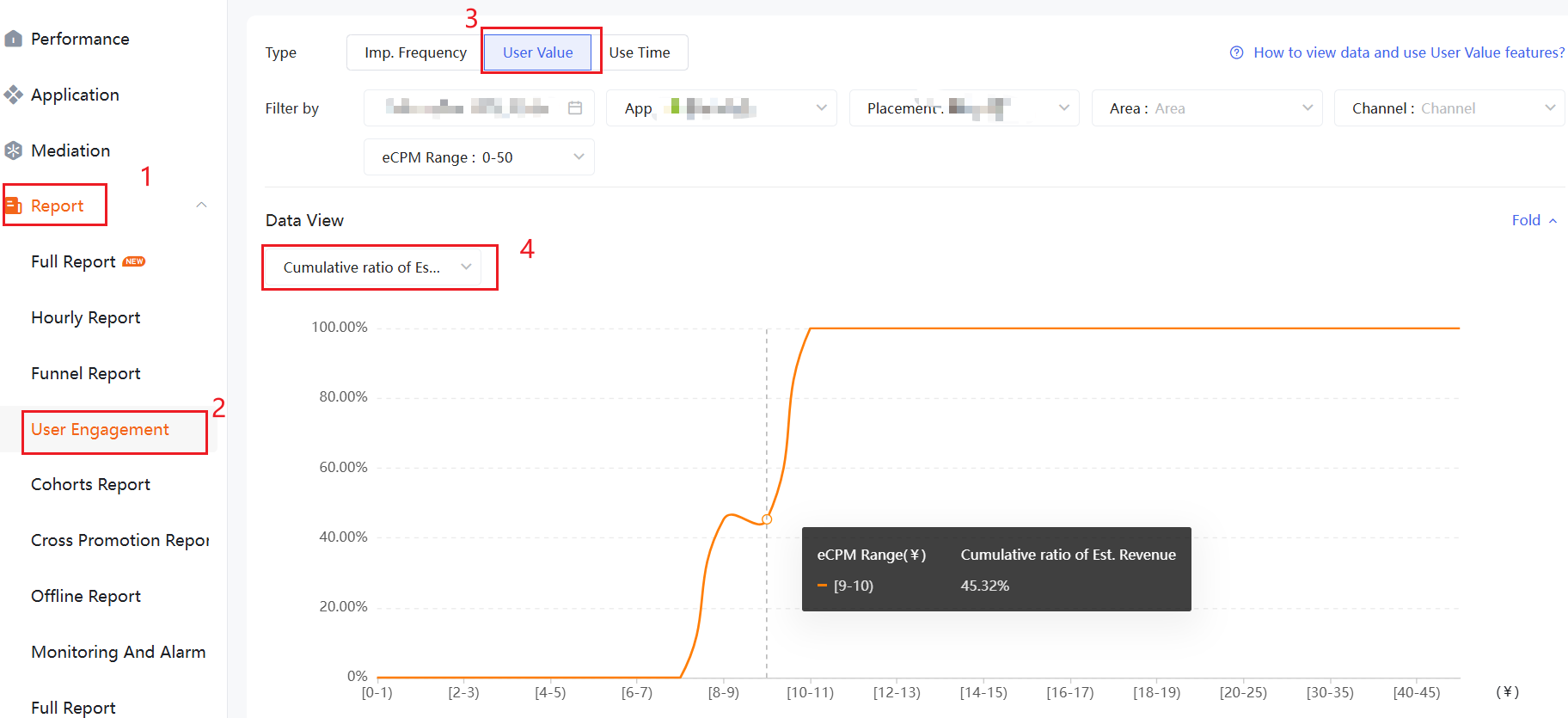
Task: Open the Channel filter dropdown
Action: [1449, 108]
